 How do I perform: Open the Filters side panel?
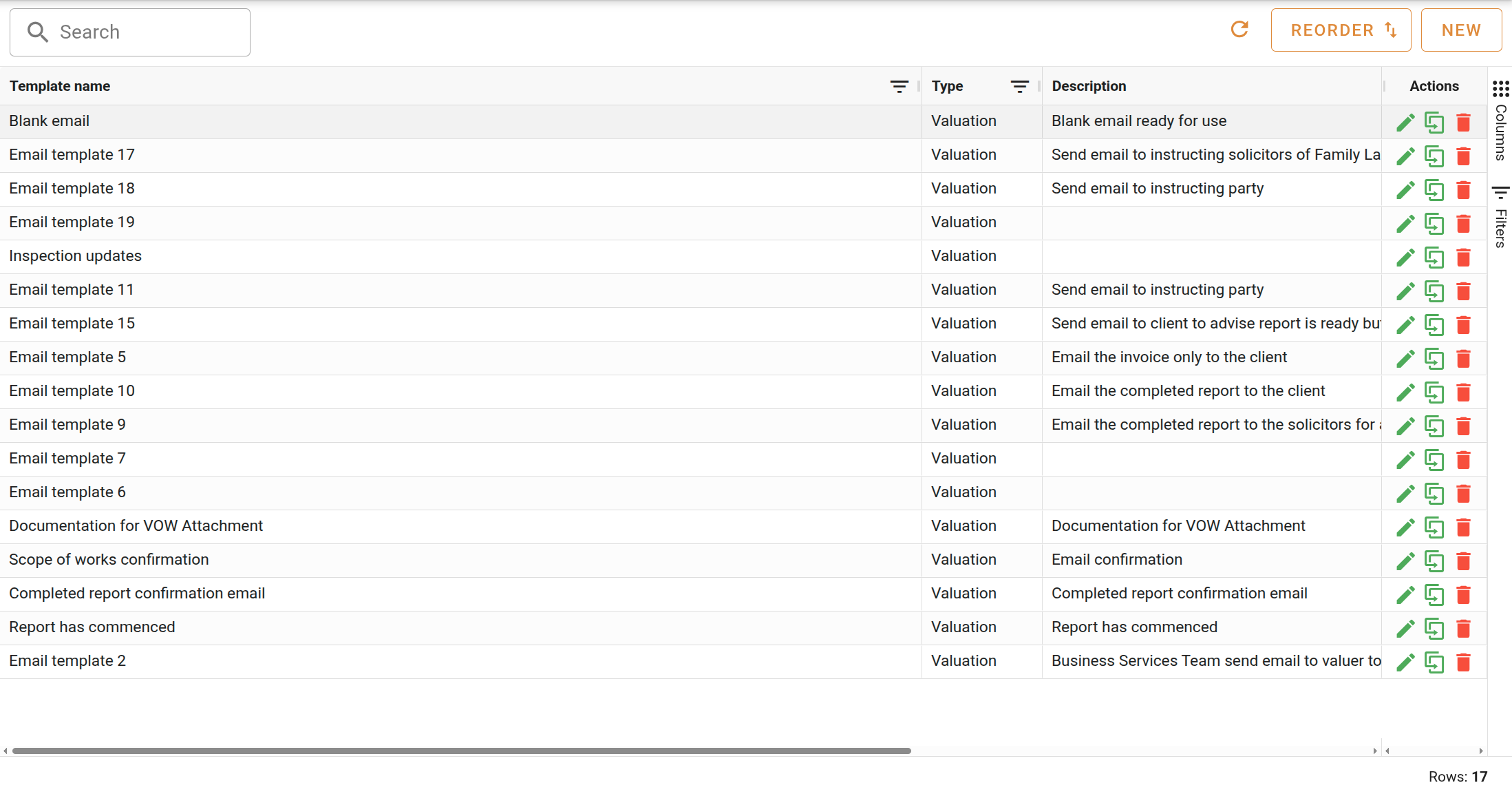point(1501,216)
